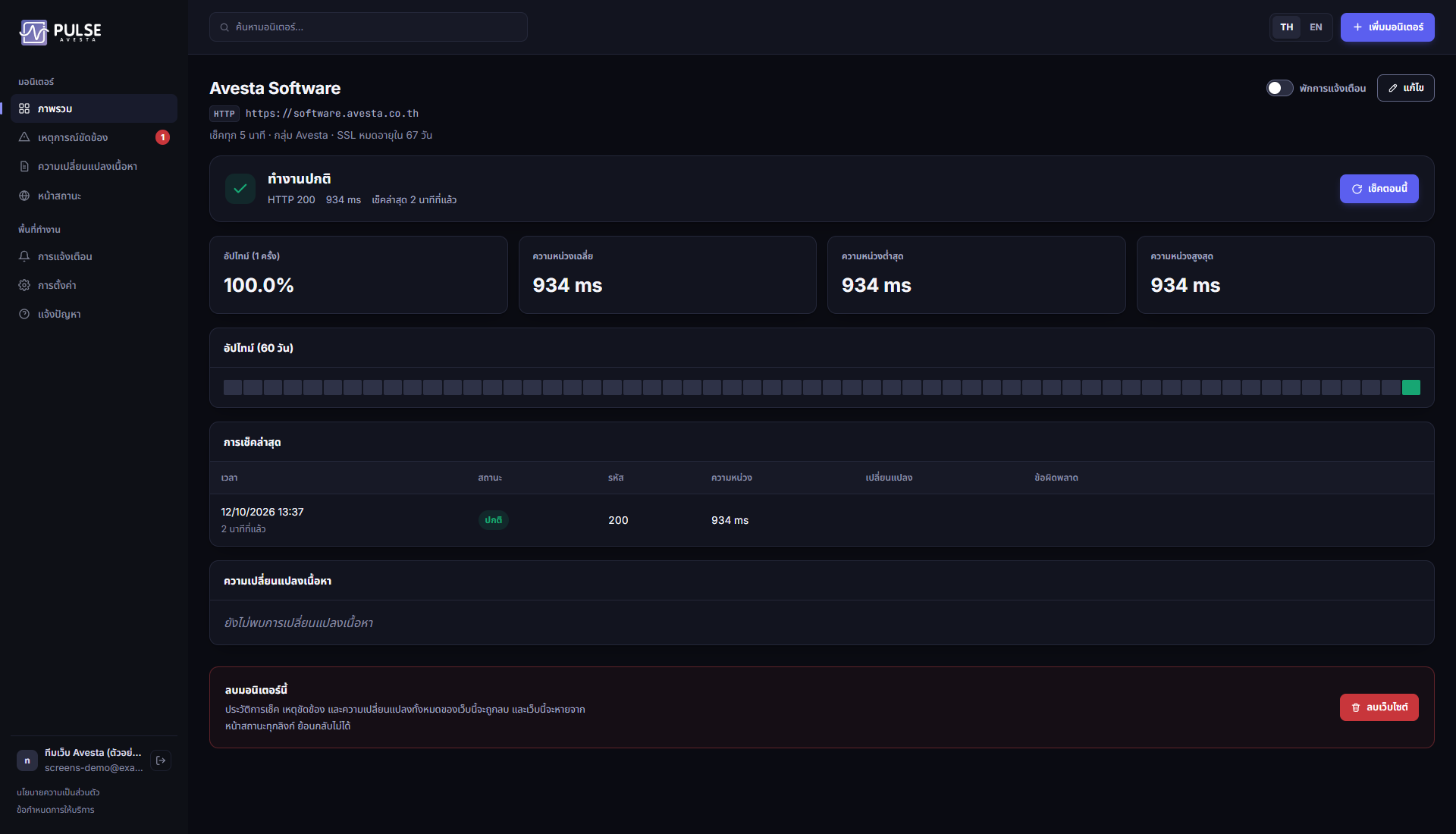Open แจ้งปัญหา report problem link

[94, 314]
